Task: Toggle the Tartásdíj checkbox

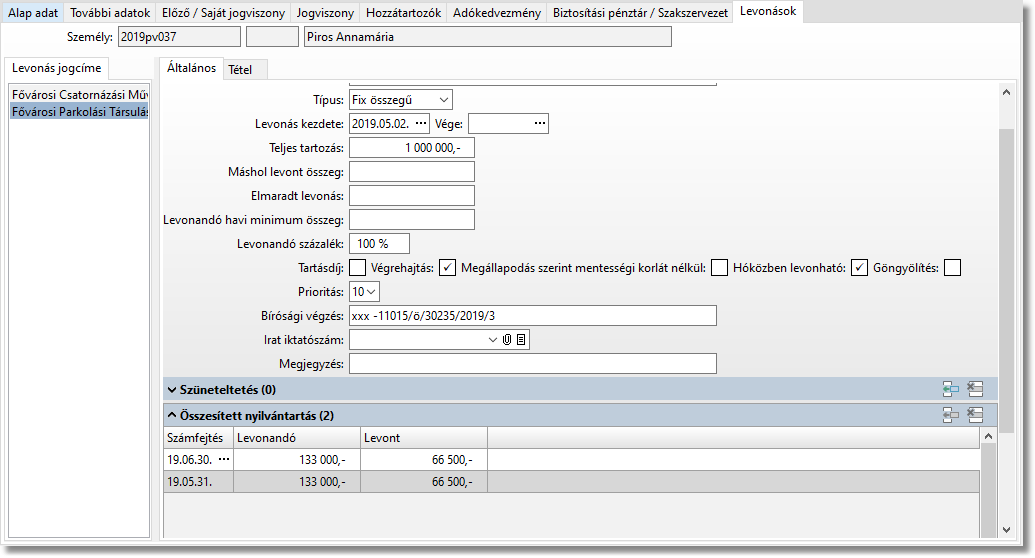Action: click(x=357, y=267)
